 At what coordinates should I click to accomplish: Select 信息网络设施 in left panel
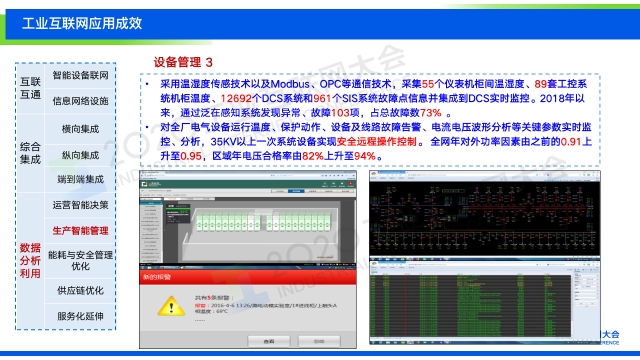[80, 101]
